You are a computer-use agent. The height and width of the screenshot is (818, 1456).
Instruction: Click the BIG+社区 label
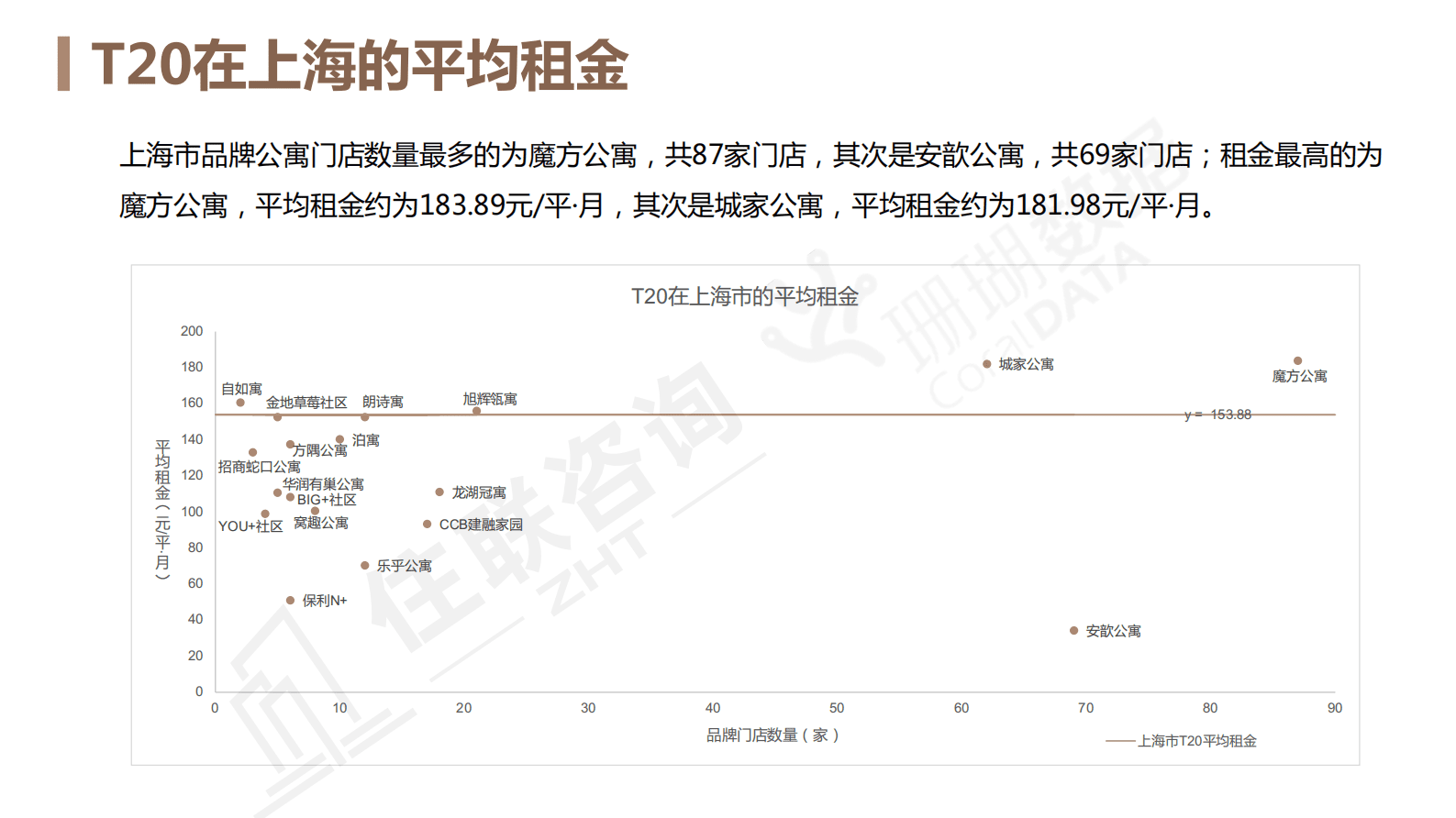(327, 500)
